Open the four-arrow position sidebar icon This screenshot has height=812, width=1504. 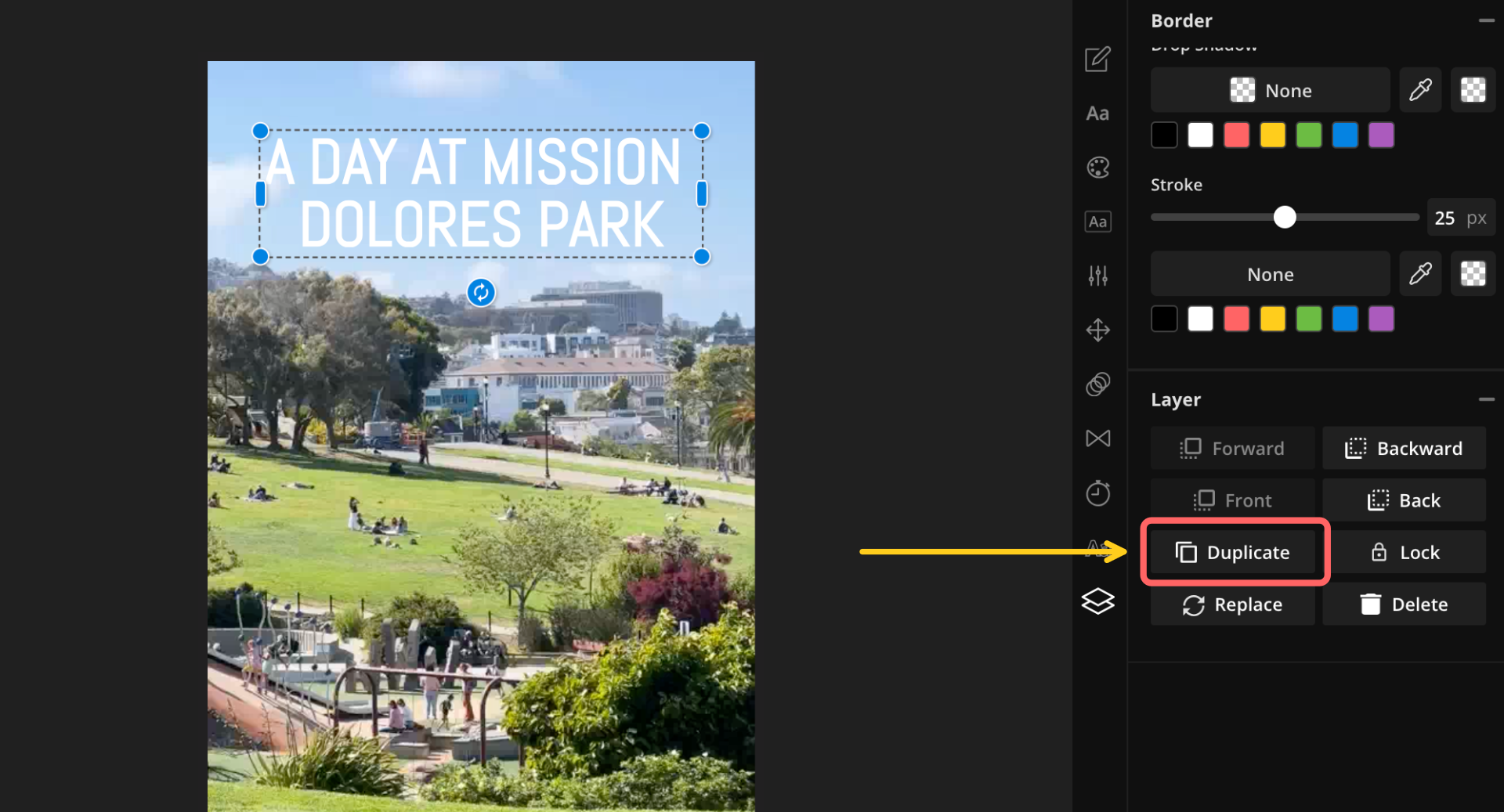click(x=1097, y=330)
